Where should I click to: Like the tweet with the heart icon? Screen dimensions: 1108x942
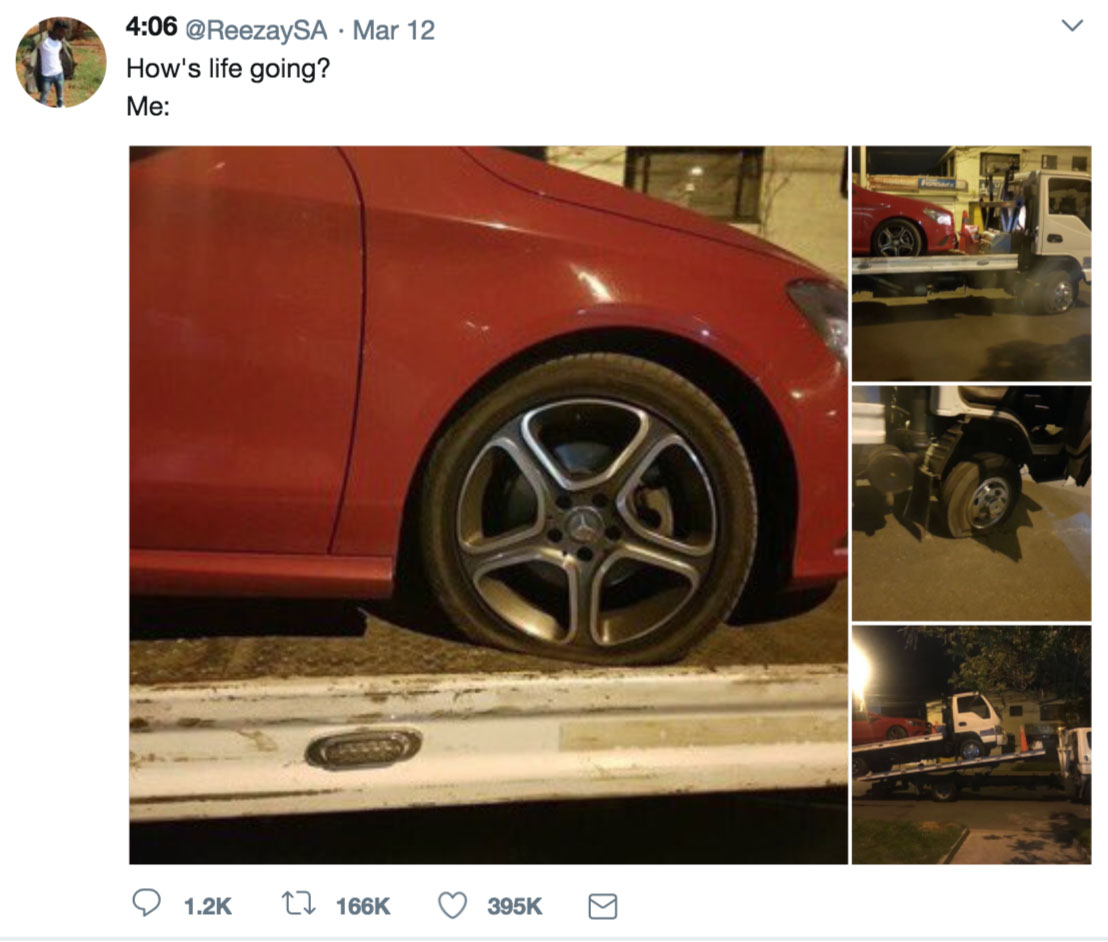coord(453,904)
